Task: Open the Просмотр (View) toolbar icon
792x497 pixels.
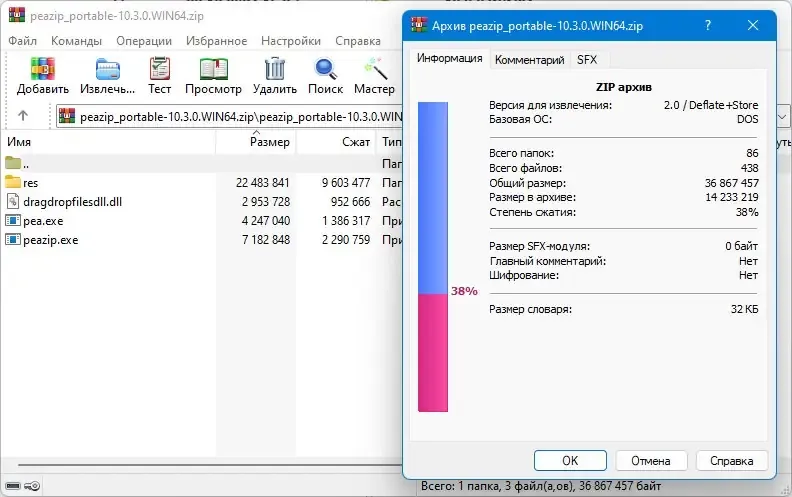Action: tap(214, 69)
